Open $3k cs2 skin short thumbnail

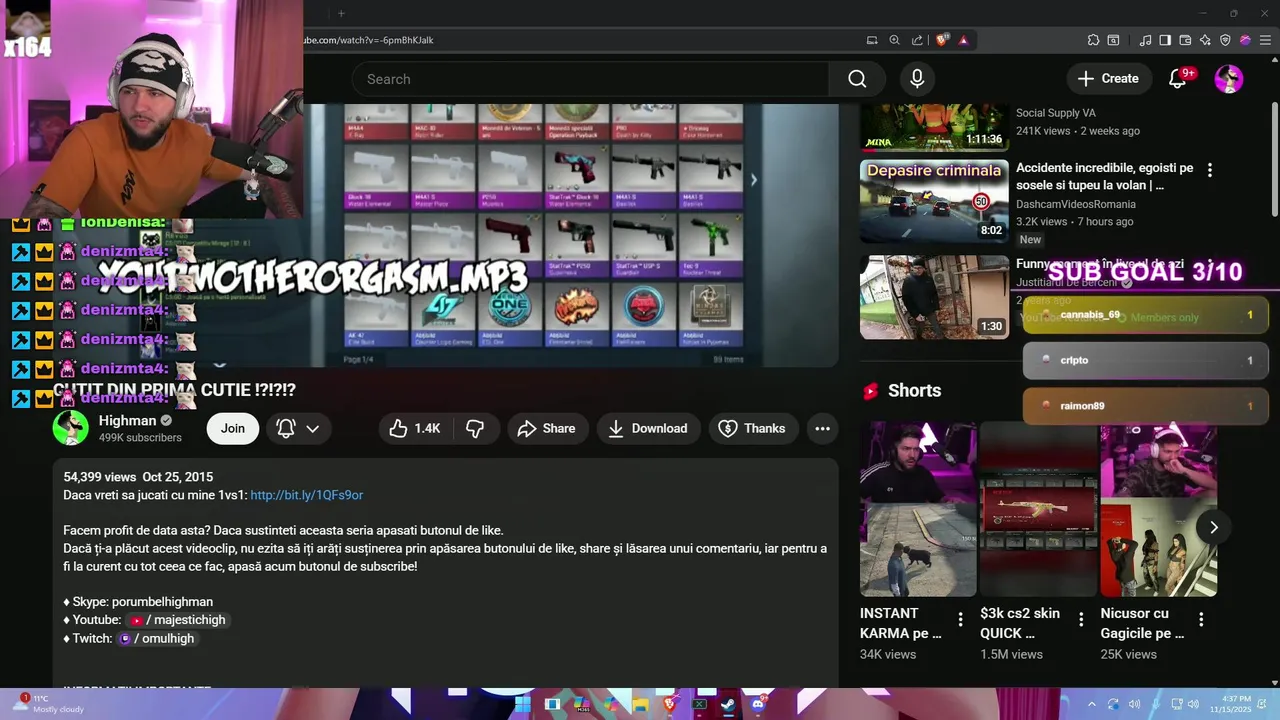coord(1038,509)
